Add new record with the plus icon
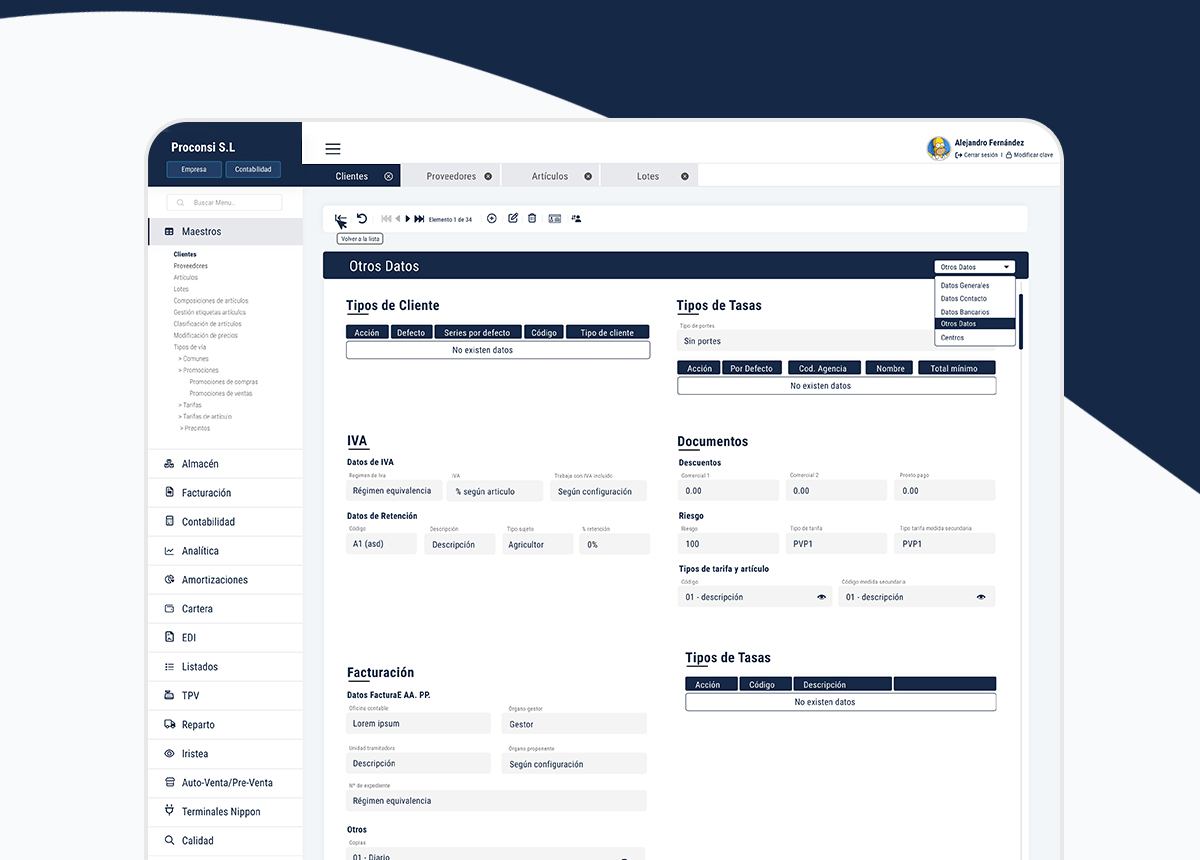 [492, 219]
